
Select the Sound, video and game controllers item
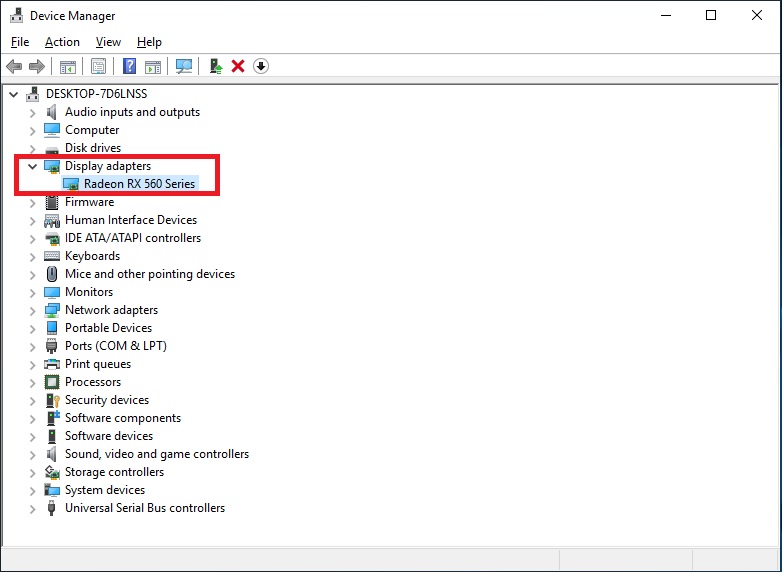pos(156,454)
